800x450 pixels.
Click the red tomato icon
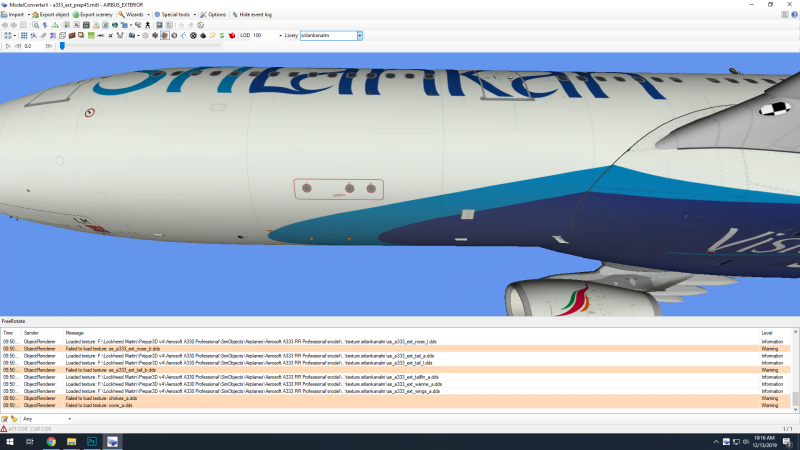[x=232, y=36]
